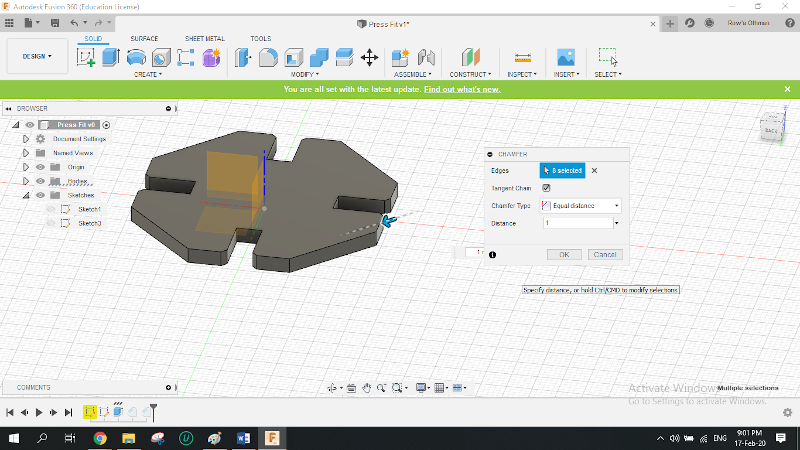Viewport: 800px width, 450px height.
Task: Activate Press Fit component radio button
Action: (106, 125)
